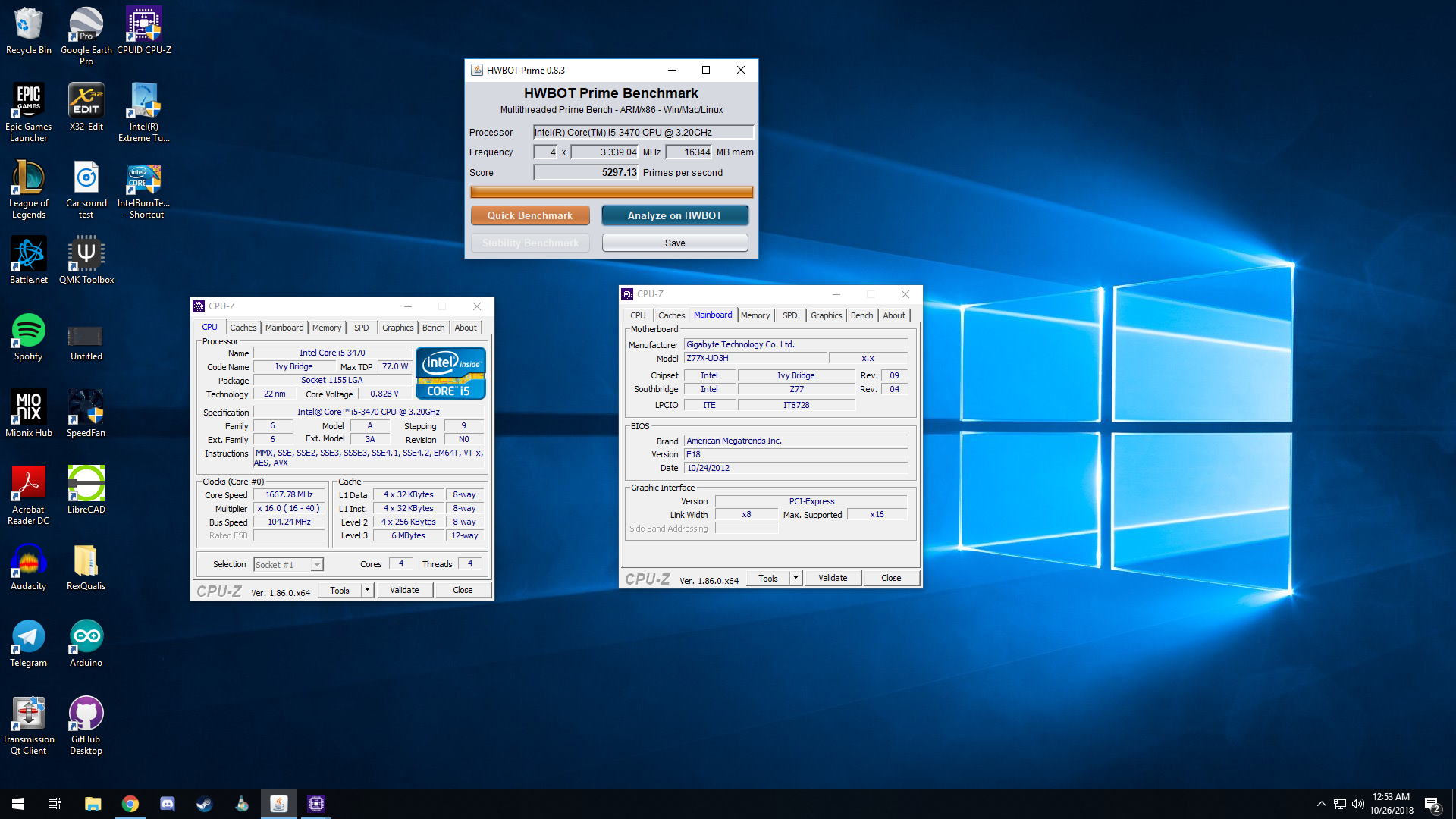The height and width of the screenshot is (819, 1456).
Task: Expand Tools dropdown arrow in left CPU-Z
Action: coord(367,590)
